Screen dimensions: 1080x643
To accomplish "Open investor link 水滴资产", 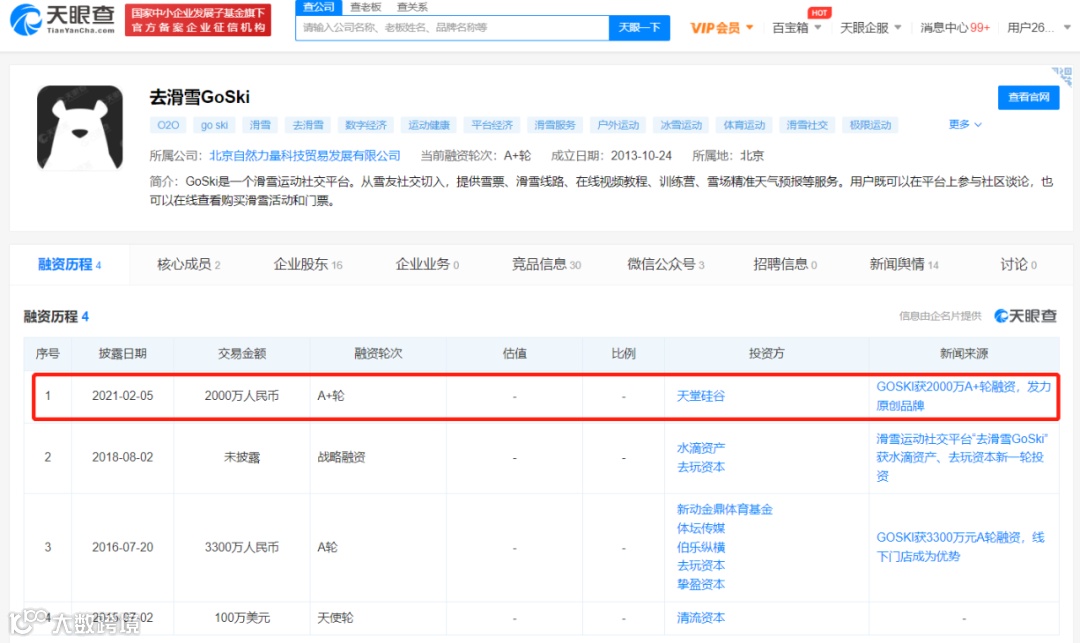I will 700,448.
